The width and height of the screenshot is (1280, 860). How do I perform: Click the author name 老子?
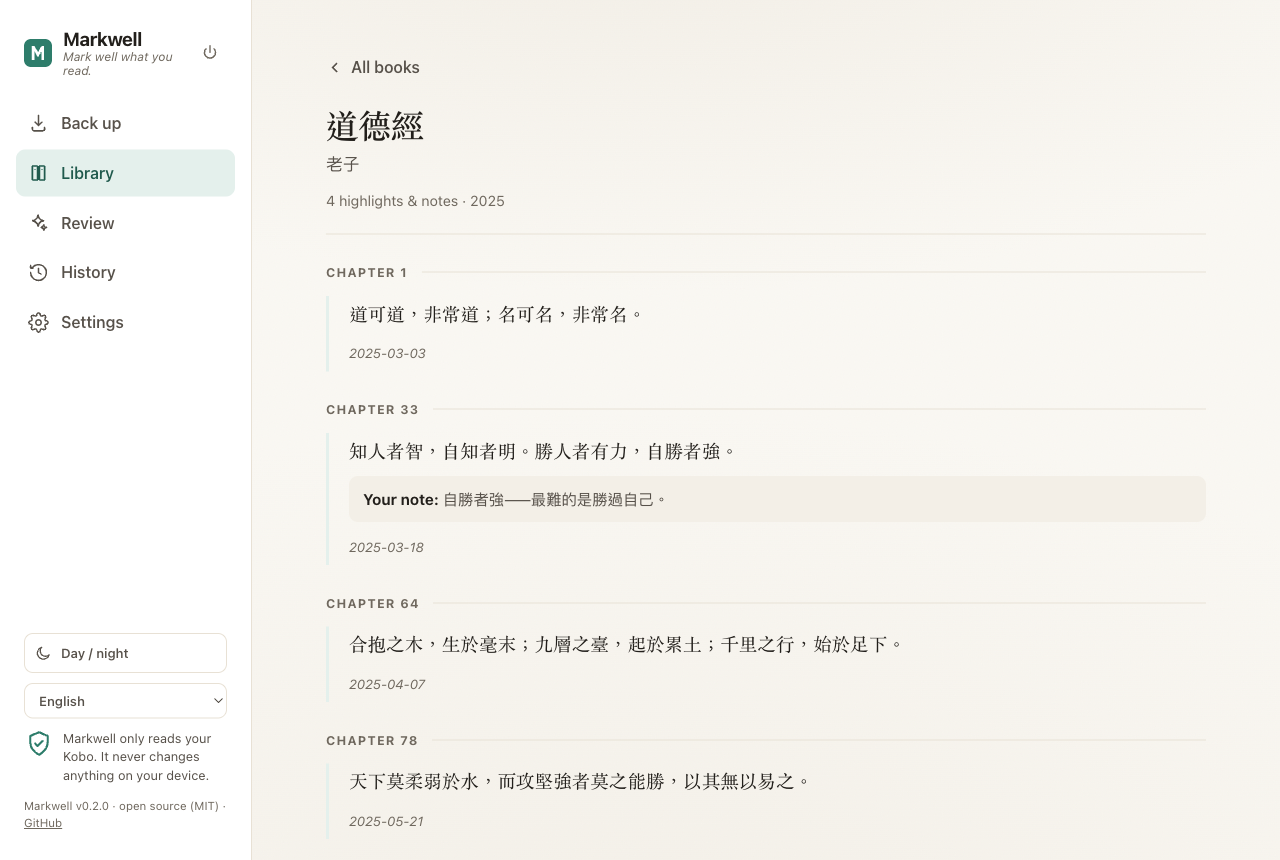342,164
